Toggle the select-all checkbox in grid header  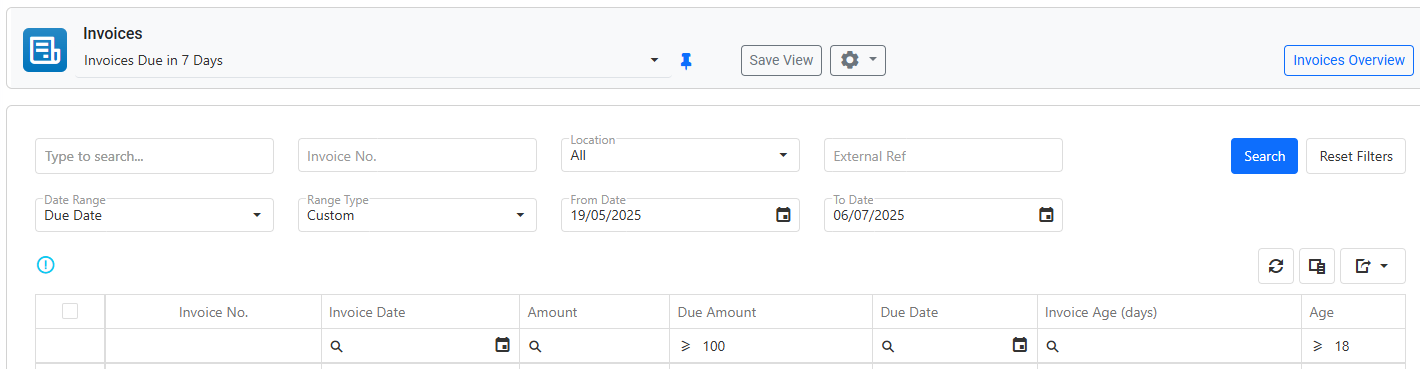click(x=70, y=311)
